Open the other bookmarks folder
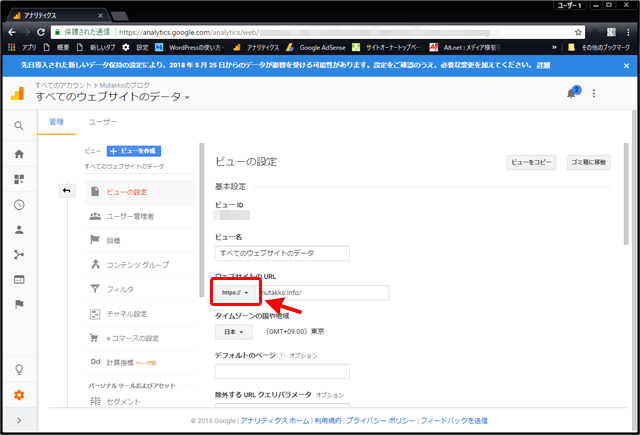Viewport: 640px width, 435px height. tap(599, 47)
